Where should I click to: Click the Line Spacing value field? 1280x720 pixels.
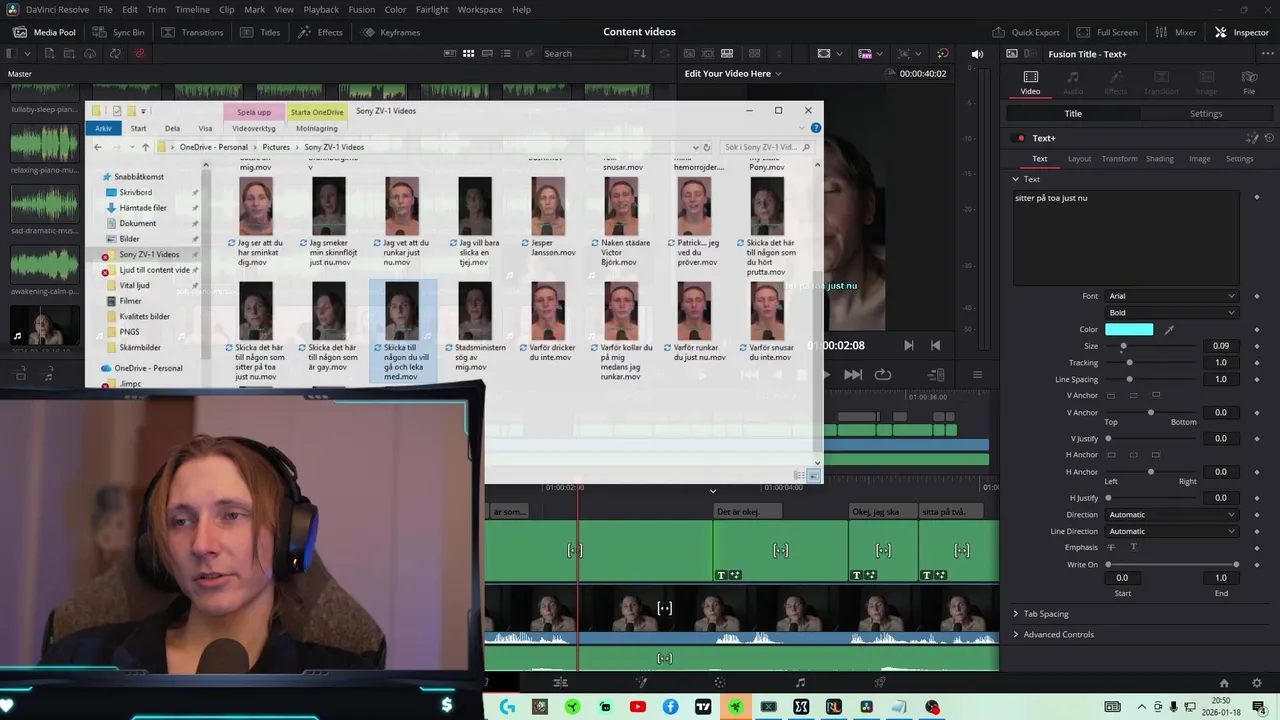pyautogui.click(x=1221, y=379)
